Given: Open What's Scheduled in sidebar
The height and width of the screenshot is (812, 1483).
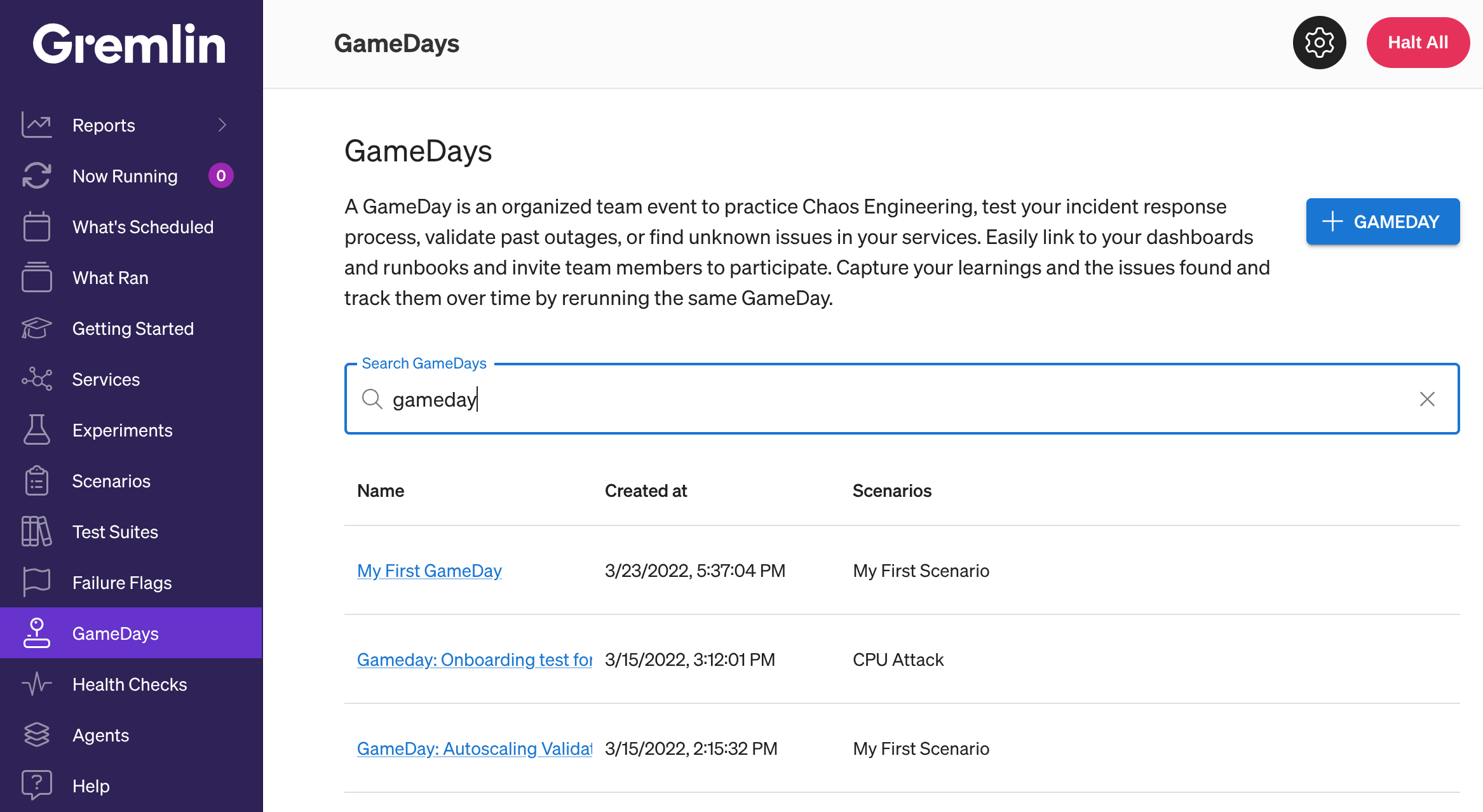Looking at the screenshot, I should pyautogui.click(x=131, y=226).
